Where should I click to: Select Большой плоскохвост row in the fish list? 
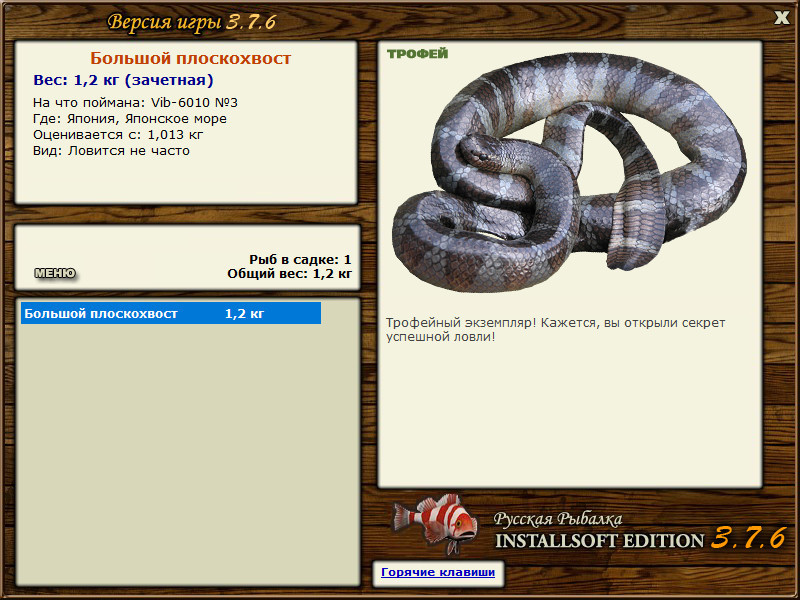[x=171, y=313]
